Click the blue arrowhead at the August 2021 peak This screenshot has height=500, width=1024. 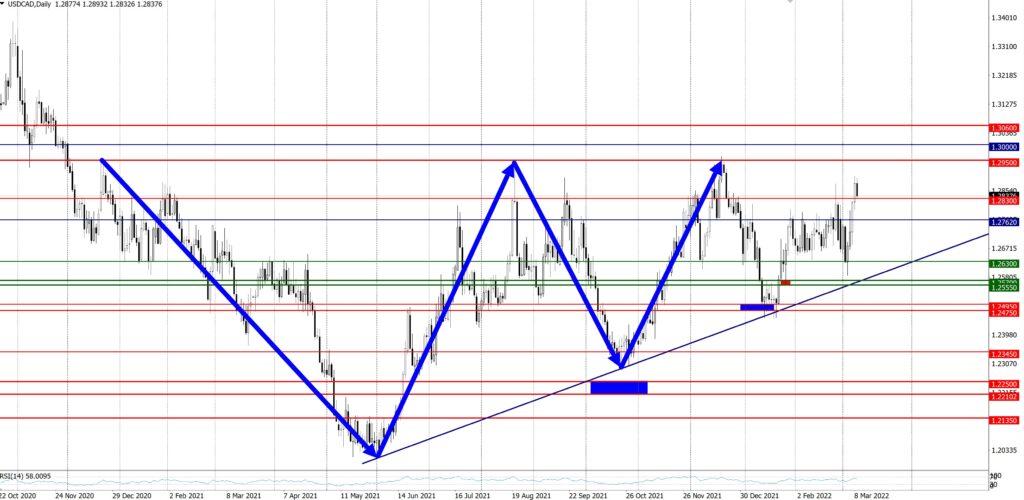513,166
